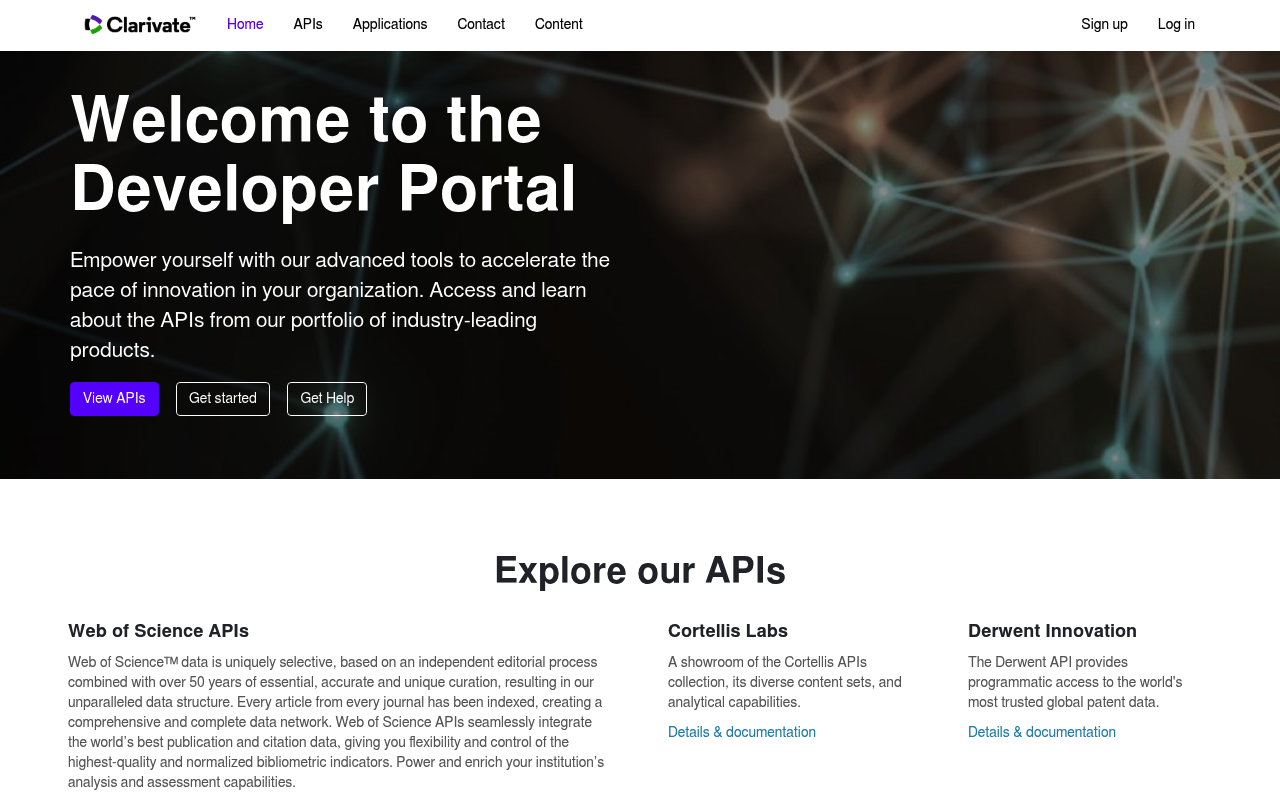Select the Derwent Innovation heading
This screenshot has height=800, width=1280.
(x=1052, y=631)
